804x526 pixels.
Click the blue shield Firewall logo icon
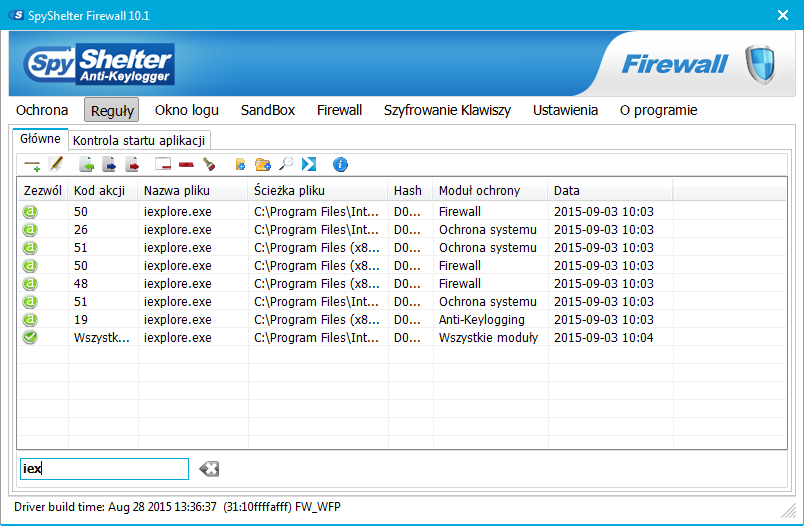pos(760,65)
